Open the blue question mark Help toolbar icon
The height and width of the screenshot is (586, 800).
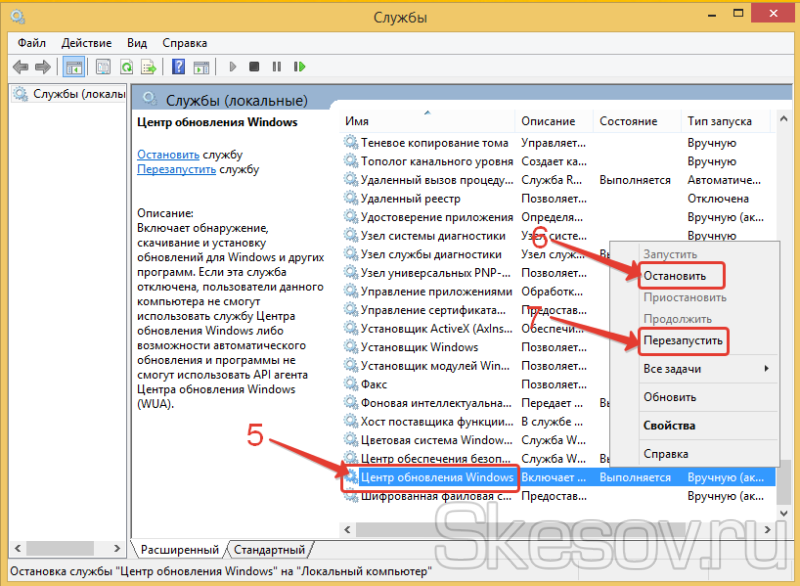point(178,67)
